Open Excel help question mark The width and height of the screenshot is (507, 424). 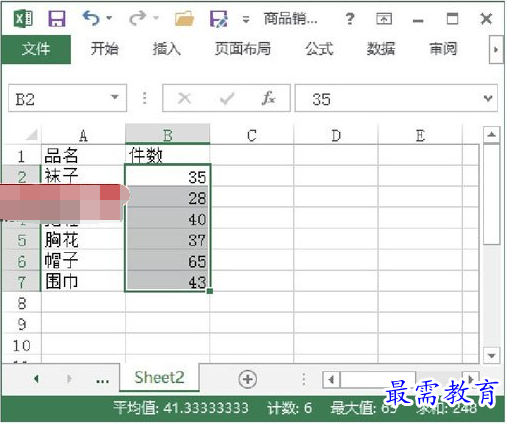point(350,19)
